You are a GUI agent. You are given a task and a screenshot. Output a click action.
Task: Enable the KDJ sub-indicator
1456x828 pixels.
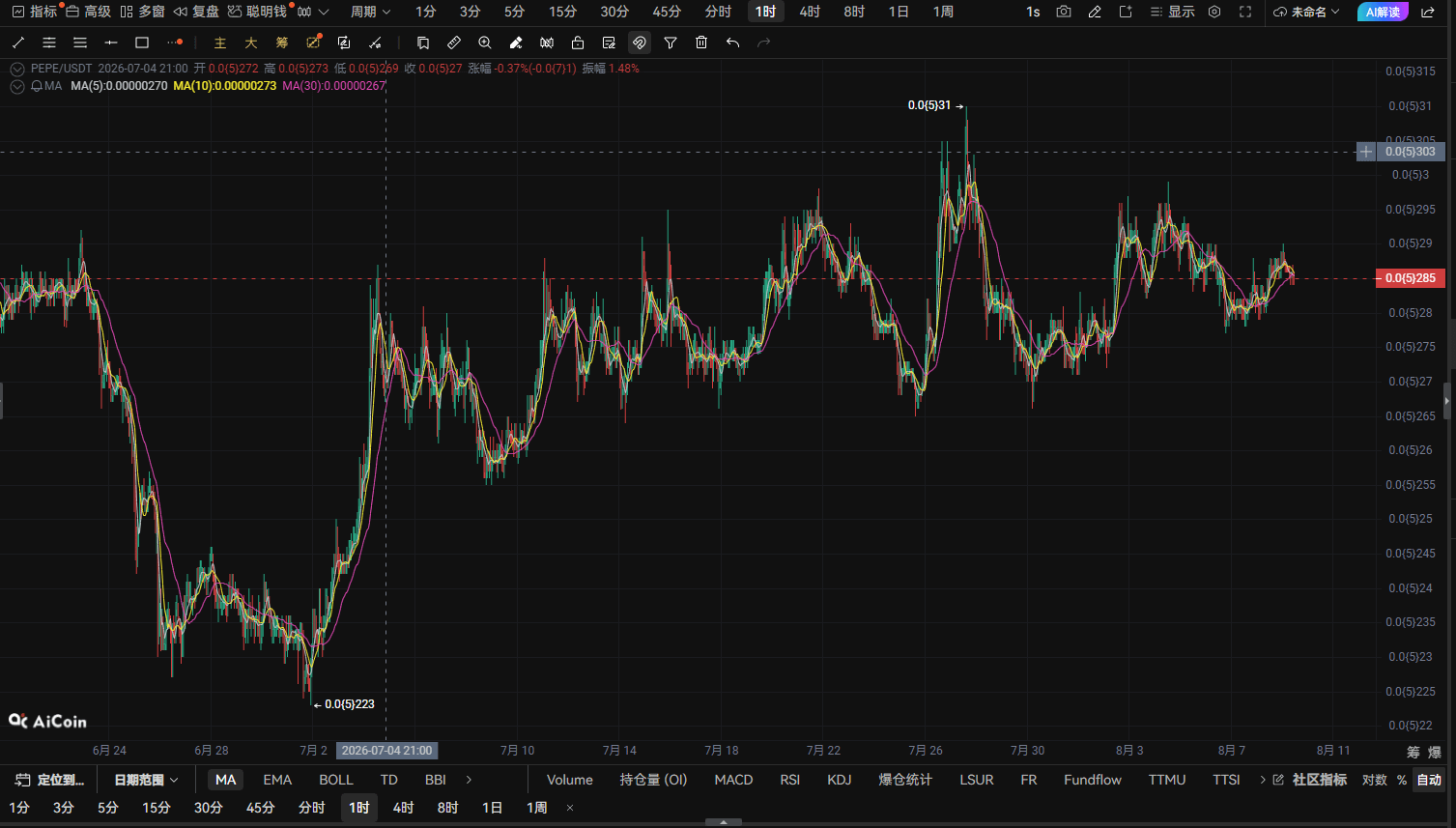[840, 780]
